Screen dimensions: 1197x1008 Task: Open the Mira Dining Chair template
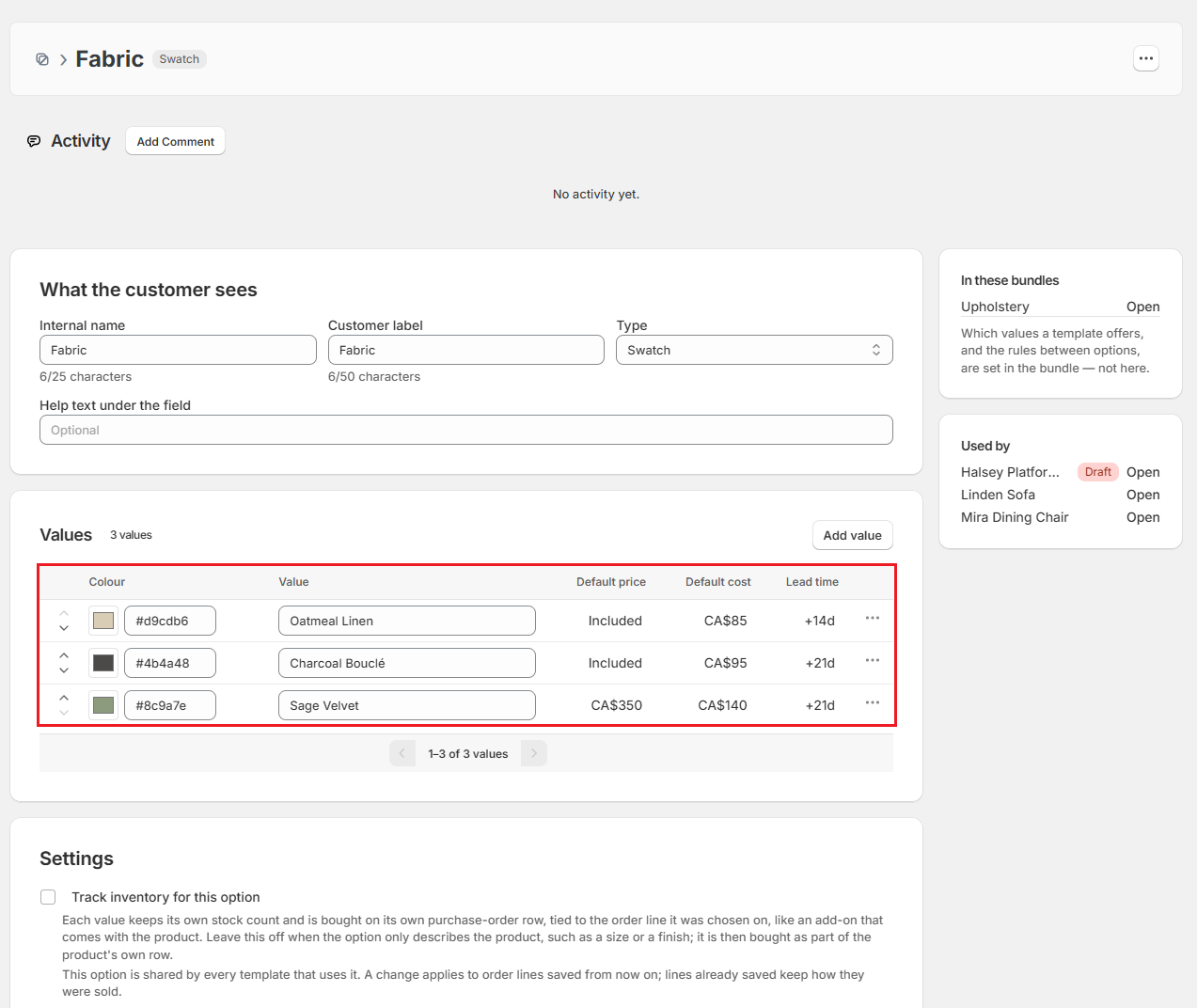(x=1142, y=517)
